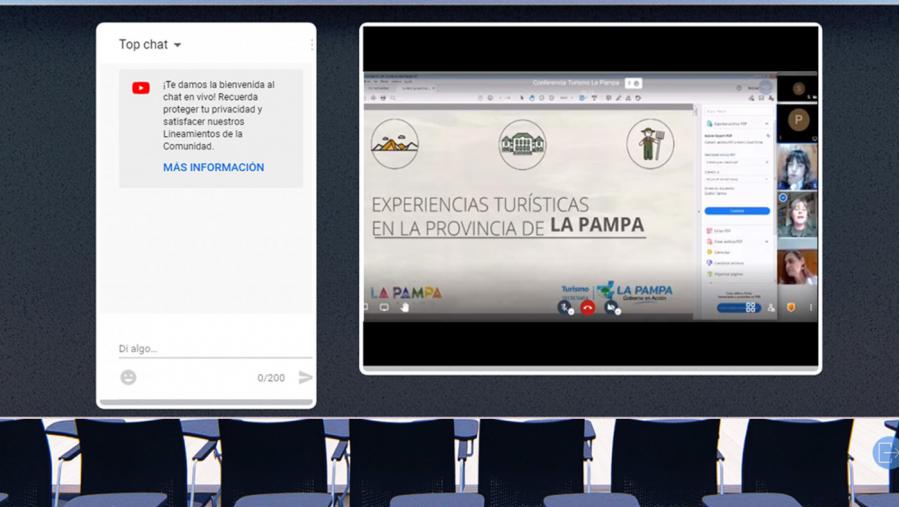Click the blue button in the video's side panel
Image resolution: width=900 pixels, height=507 pixels.
pos(737,211)
